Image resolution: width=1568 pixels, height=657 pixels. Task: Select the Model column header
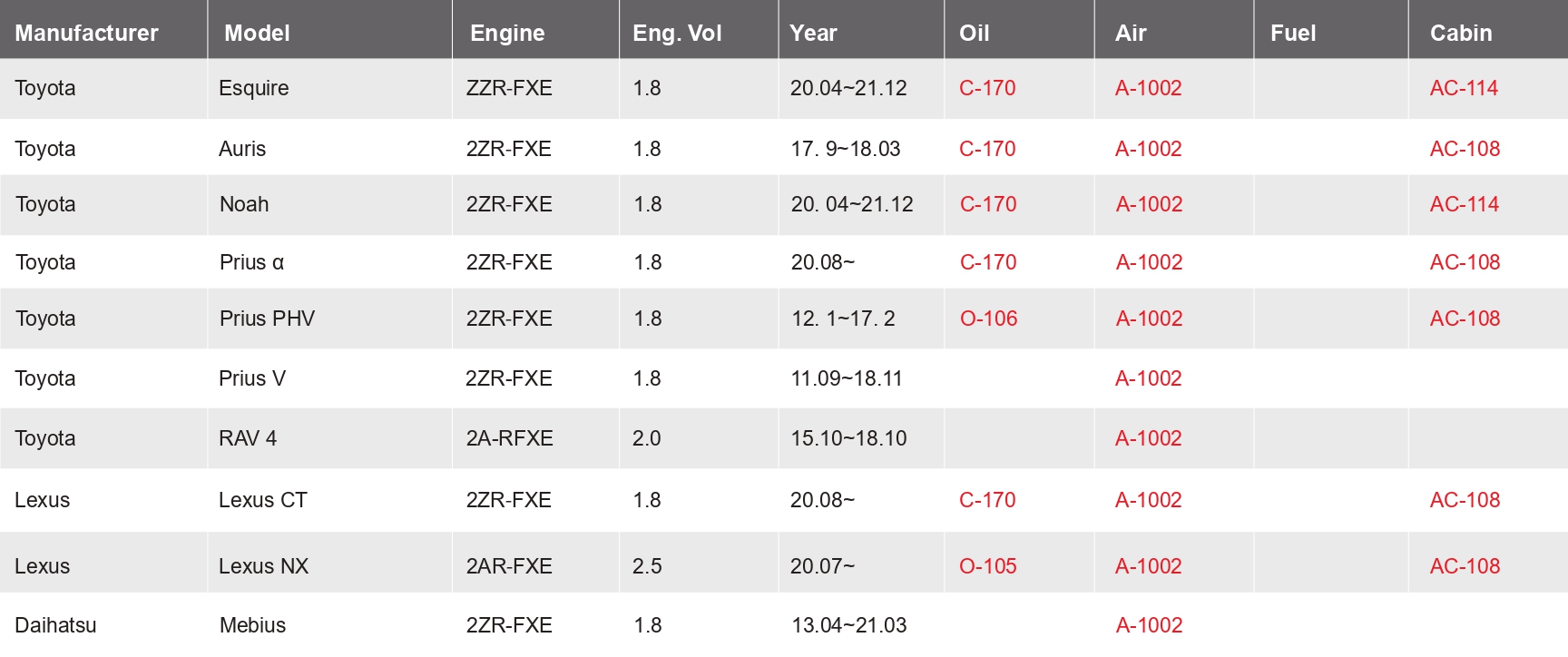[x=257, y=34]
